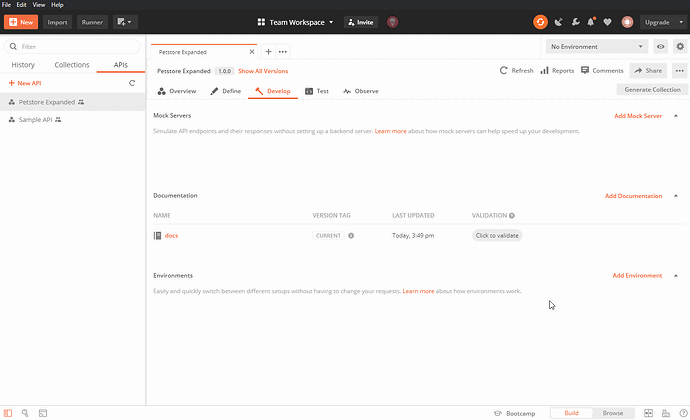Image resolution: width=690 pixels, height=420 pixels.
Task: Collapse the Mock Servers section
Action: tap(676, 116)
